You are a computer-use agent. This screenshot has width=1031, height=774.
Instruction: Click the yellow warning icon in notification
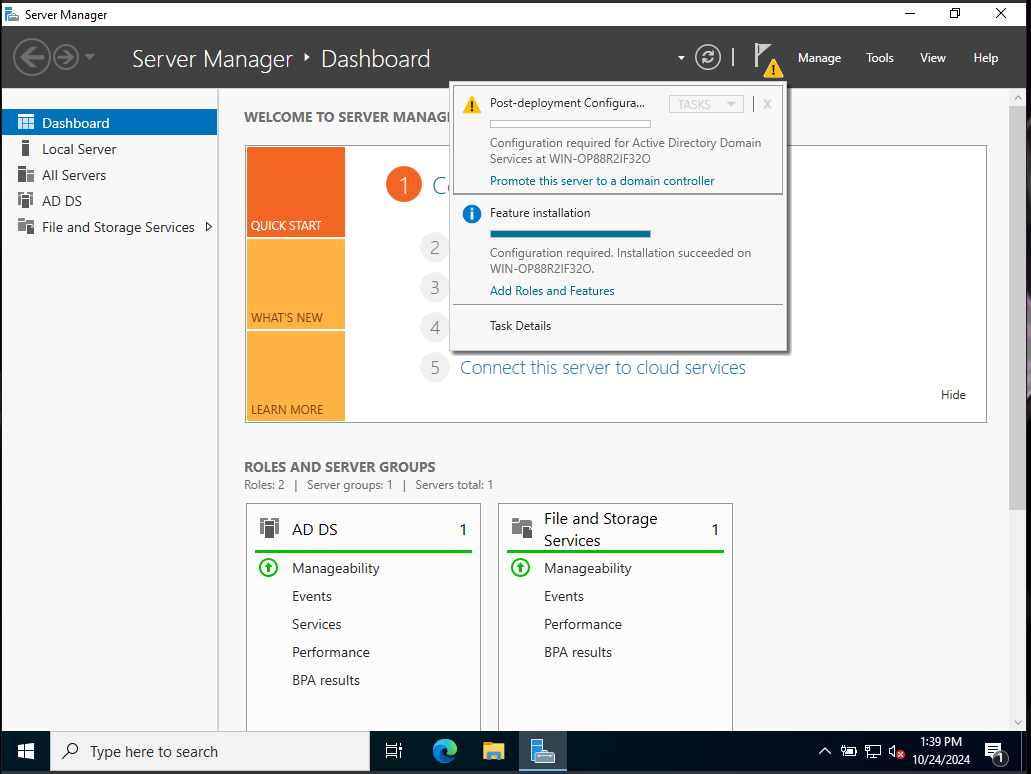471,105
